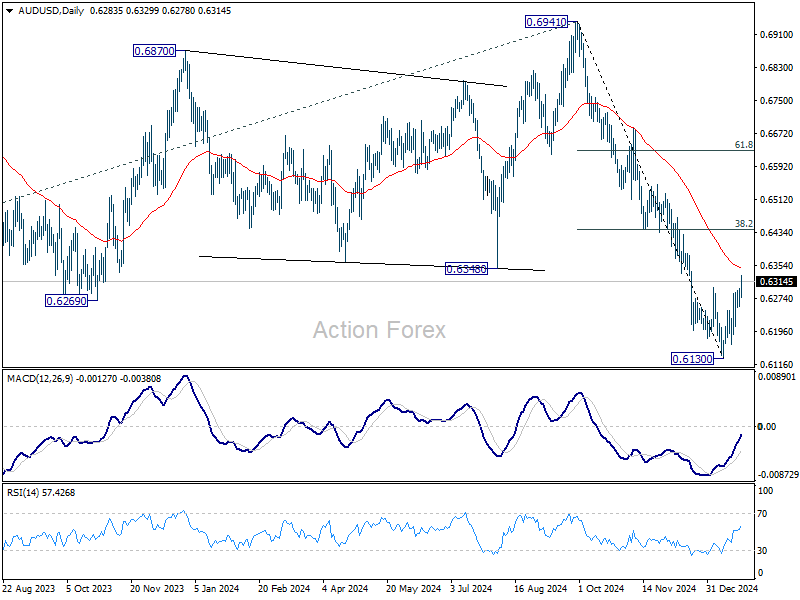
Task: Click the 14 Nov 2024 date label
Action: click(669, 588)
